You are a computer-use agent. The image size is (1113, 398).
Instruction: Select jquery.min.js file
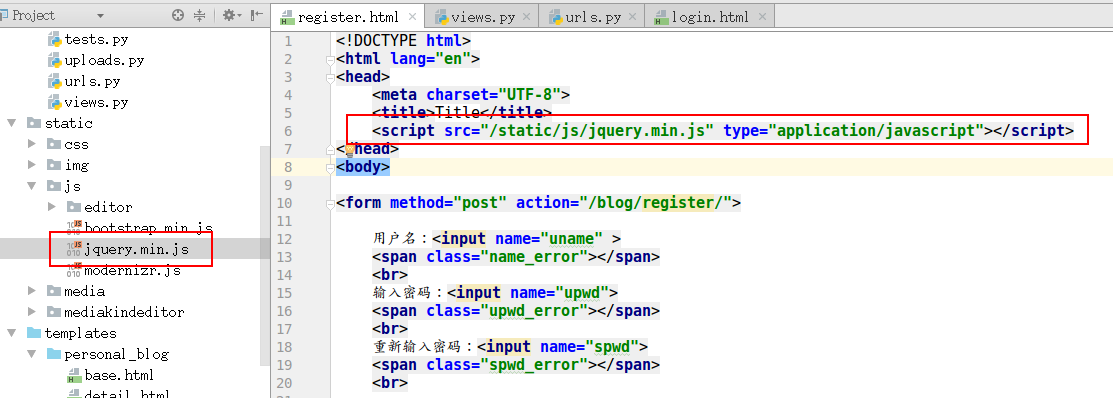click(x=136, y=249)
